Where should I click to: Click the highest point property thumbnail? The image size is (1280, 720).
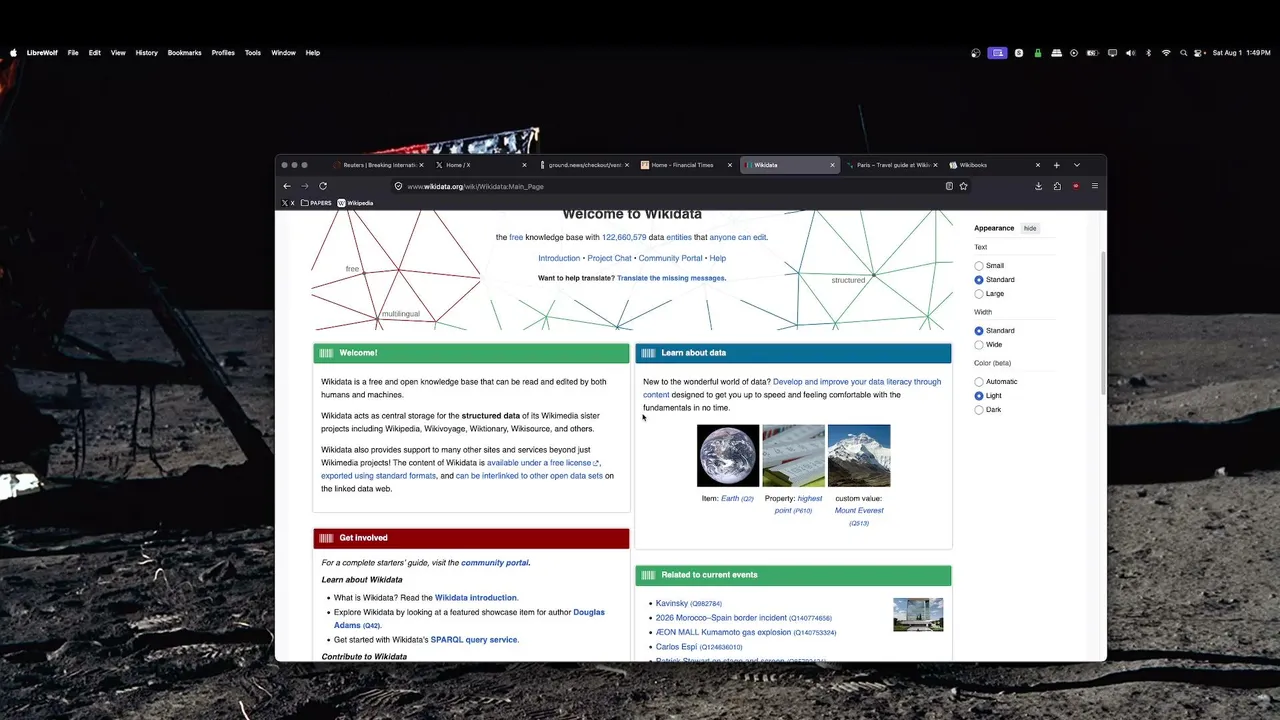pyautogui.click(x=793, y=456)
